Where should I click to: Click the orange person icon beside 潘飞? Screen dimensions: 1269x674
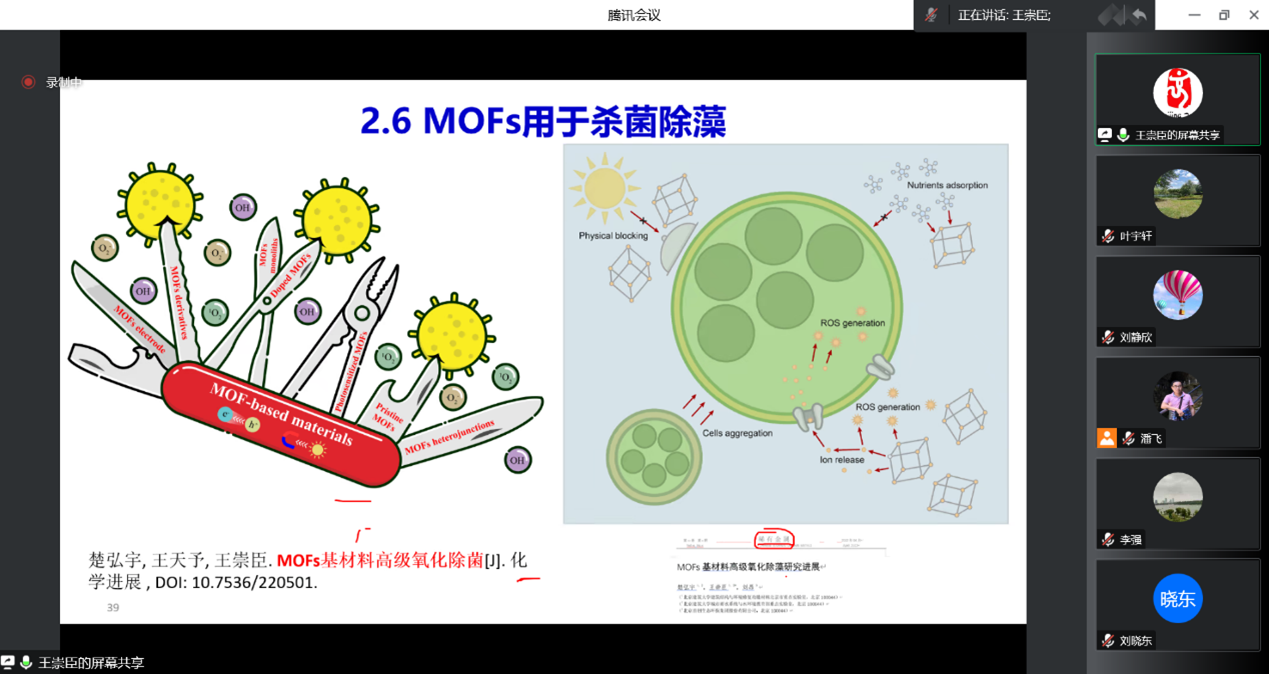pos(1106,438)
